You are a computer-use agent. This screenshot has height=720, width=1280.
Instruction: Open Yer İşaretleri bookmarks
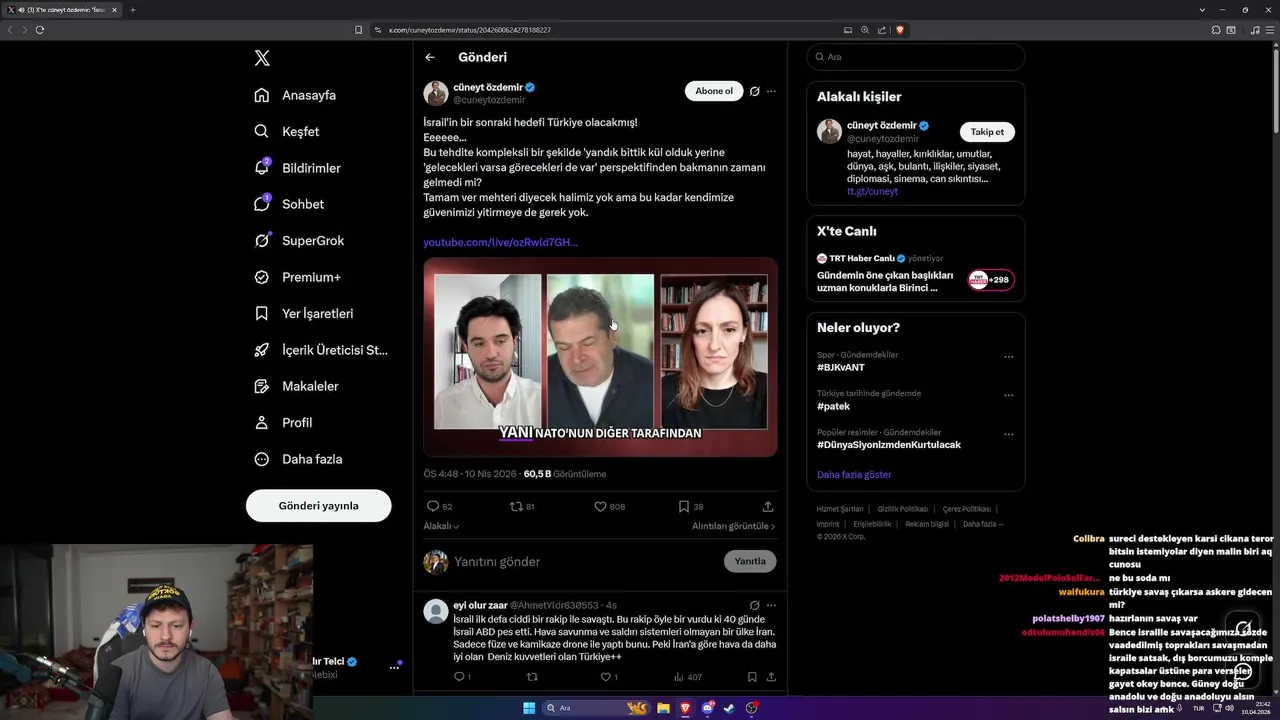pos(304,313)
